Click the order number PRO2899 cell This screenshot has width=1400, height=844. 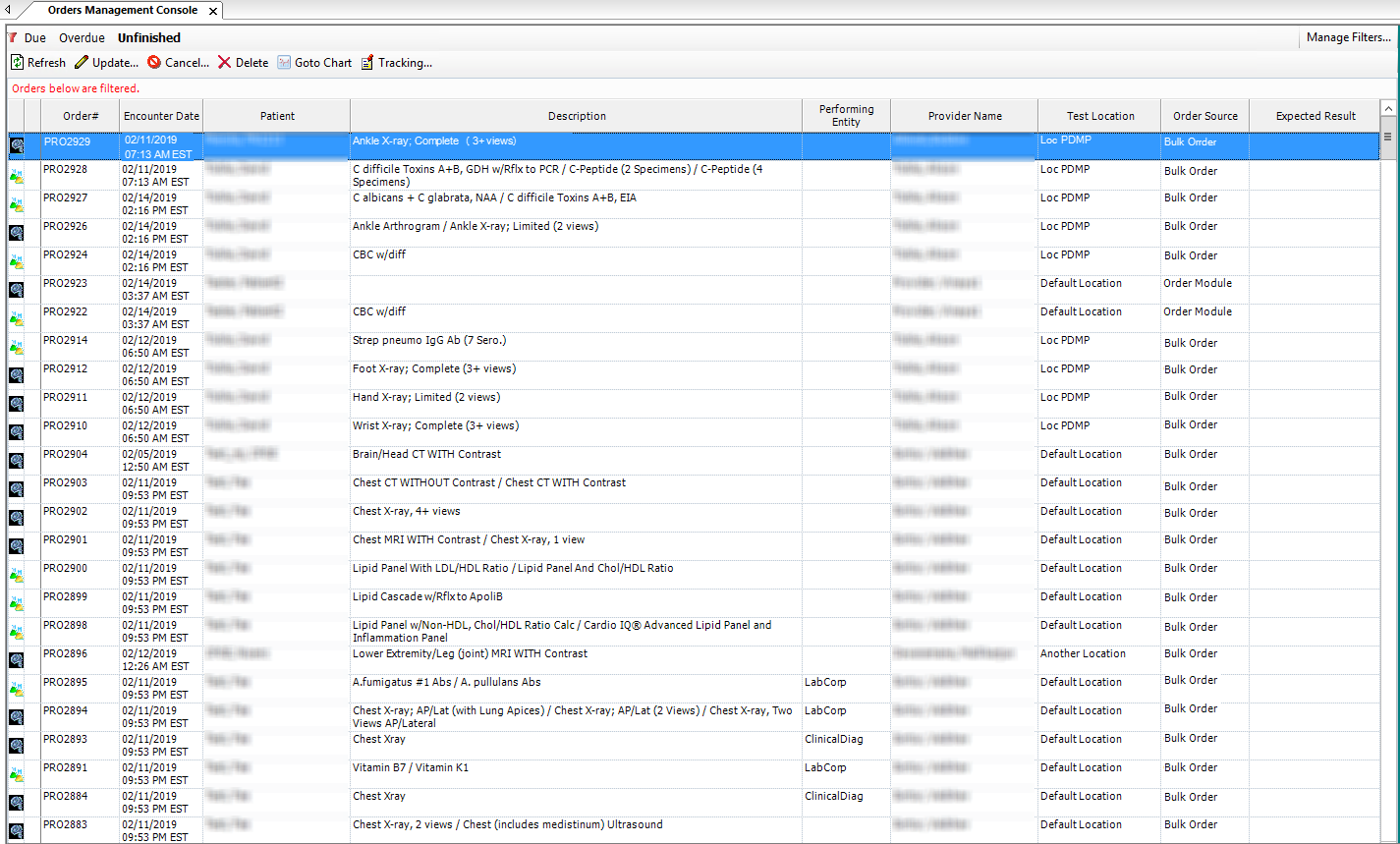pos(66,597)
